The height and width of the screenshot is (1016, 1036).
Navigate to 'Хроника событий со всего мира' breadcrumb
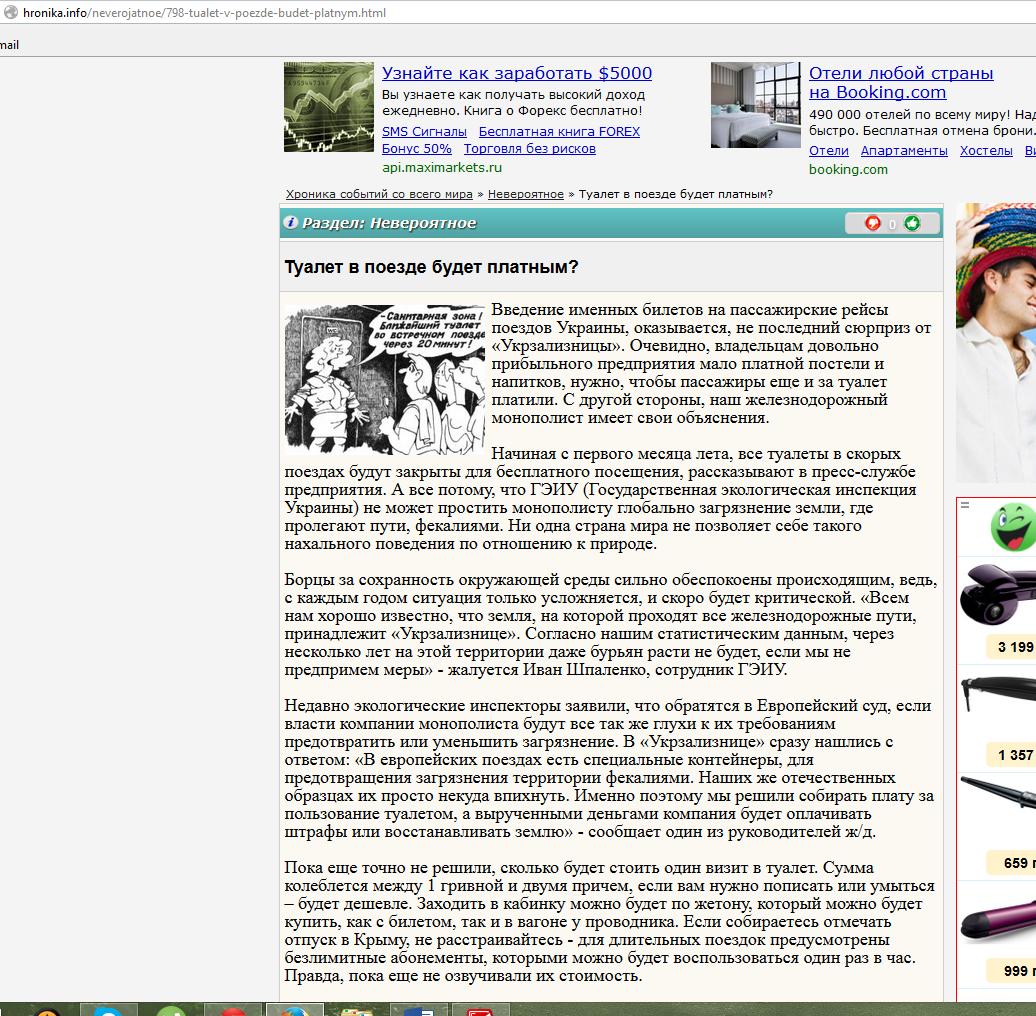coord(379,194)
